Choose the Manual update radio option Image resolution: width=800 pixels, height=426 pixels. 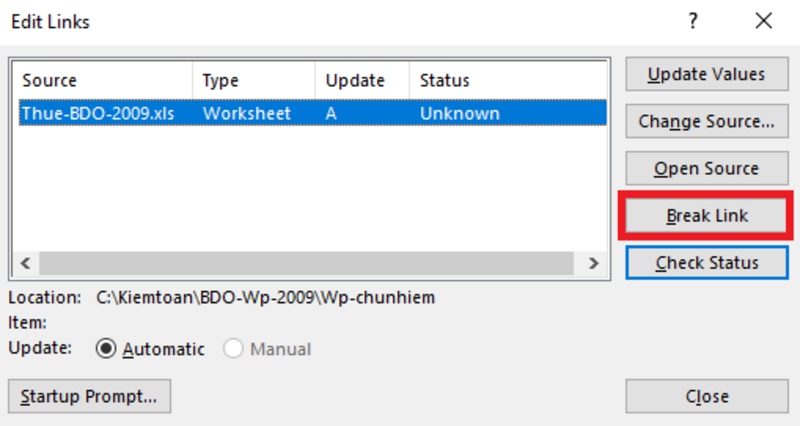click(x=234, y=349)
